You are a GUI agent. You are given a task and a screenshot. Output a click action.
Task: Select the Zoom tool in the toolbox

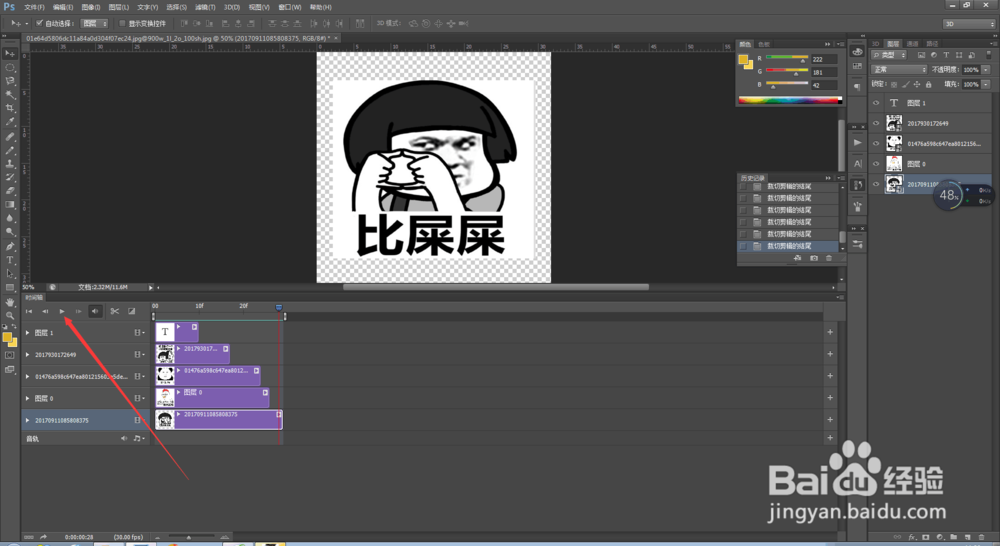pos(10,315)
